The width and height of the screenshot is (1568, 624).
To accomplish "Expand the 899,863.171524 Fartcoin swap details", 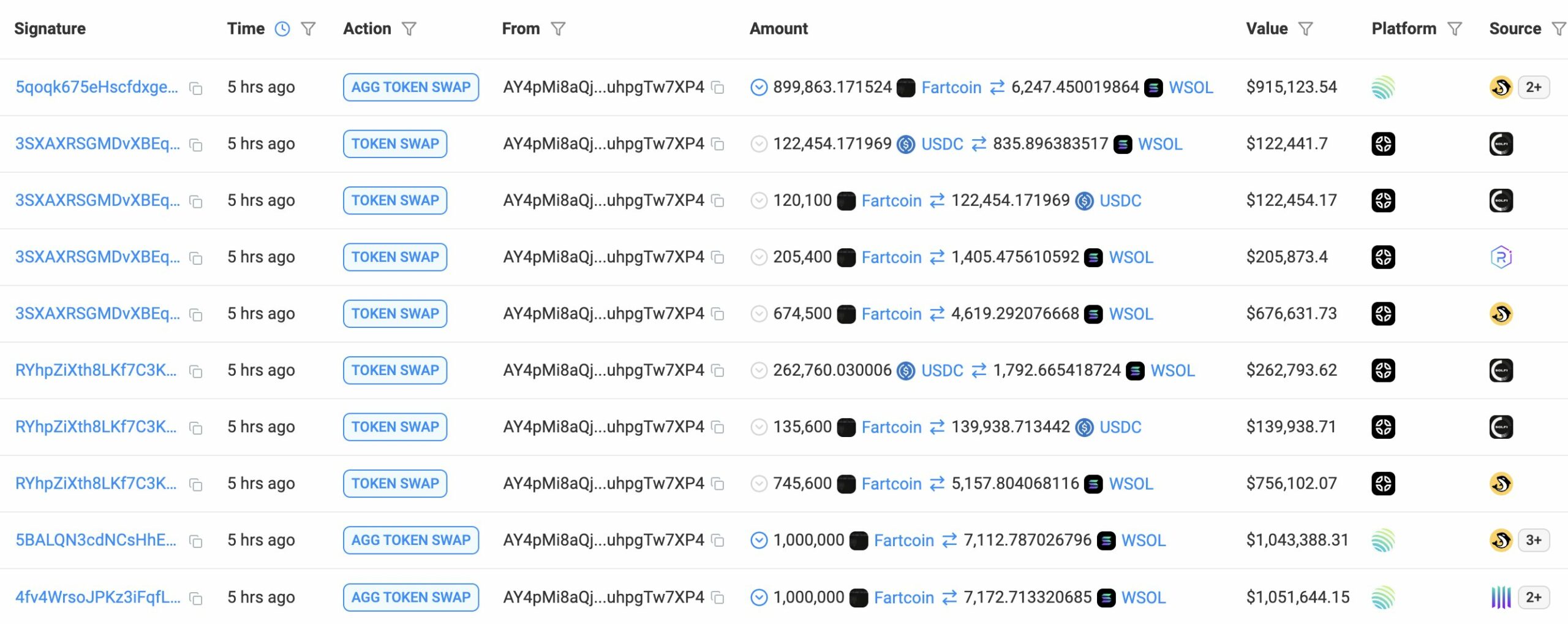I will click(758, 88).
